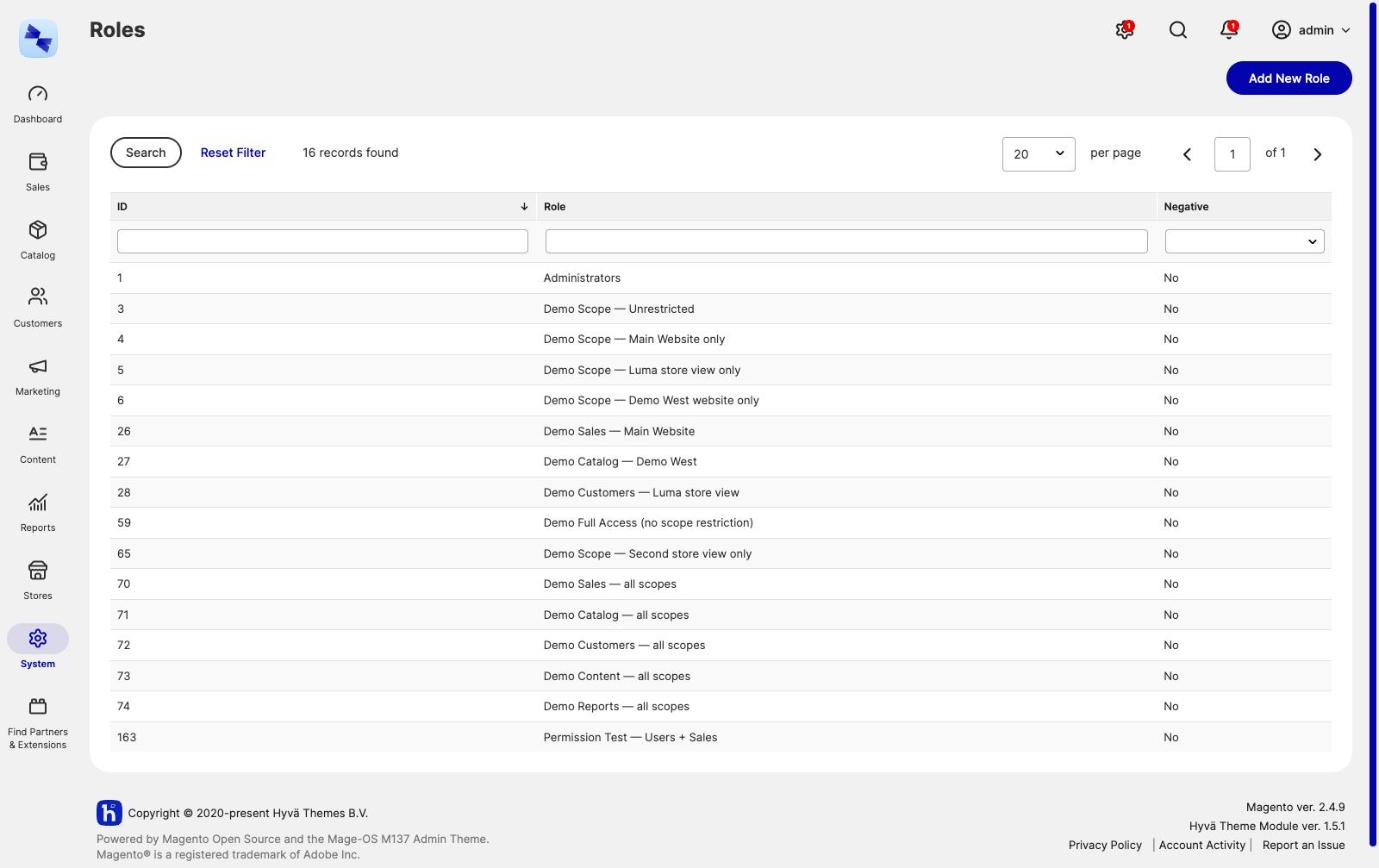Viewport: 1379px width, 868px height.
Task: Click the Reset Filter link
Action: [233, 153]
